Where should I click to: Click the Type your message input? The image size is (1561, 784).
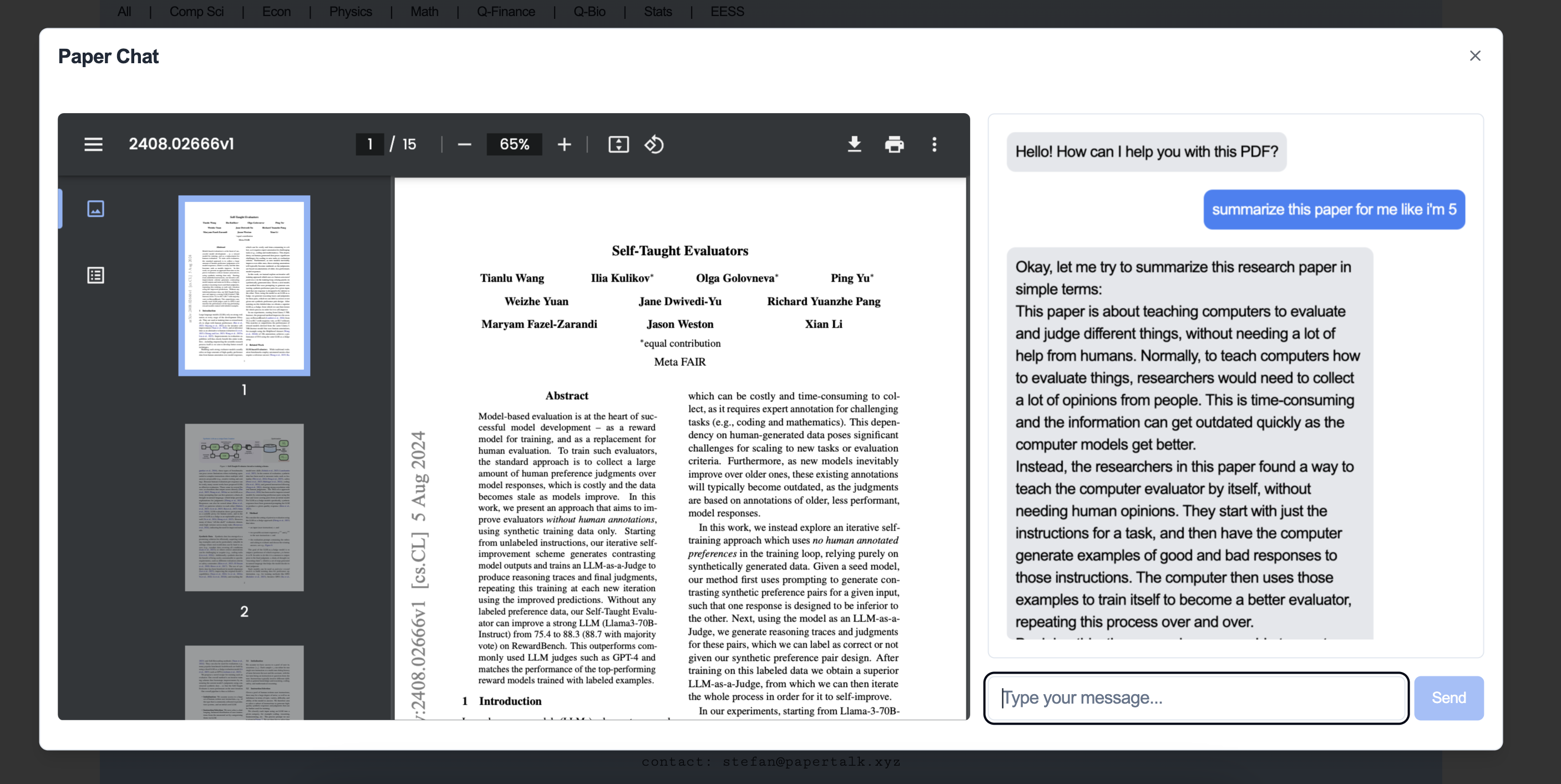(x=1196, y=698)
